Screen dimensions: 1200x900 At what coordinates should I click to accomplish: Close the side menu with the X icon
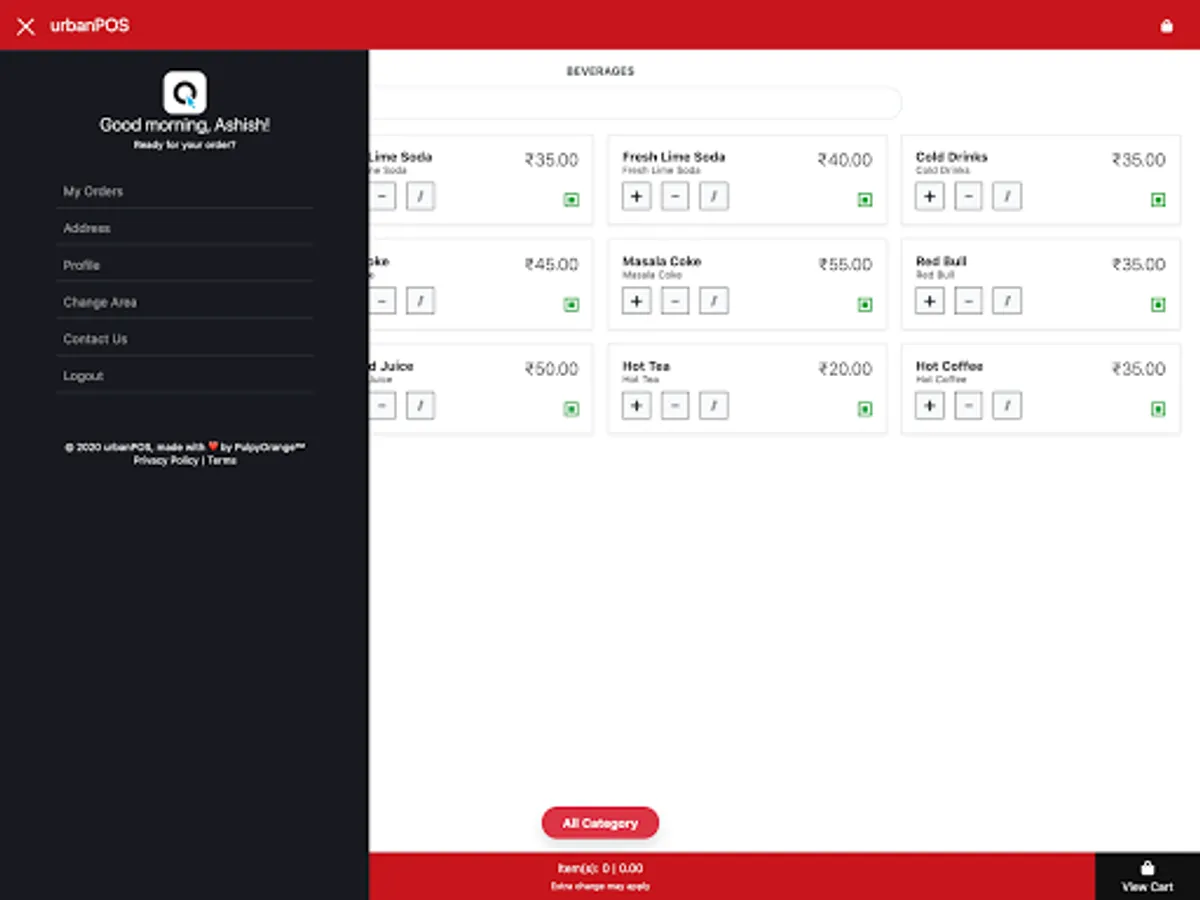[26, 26]
